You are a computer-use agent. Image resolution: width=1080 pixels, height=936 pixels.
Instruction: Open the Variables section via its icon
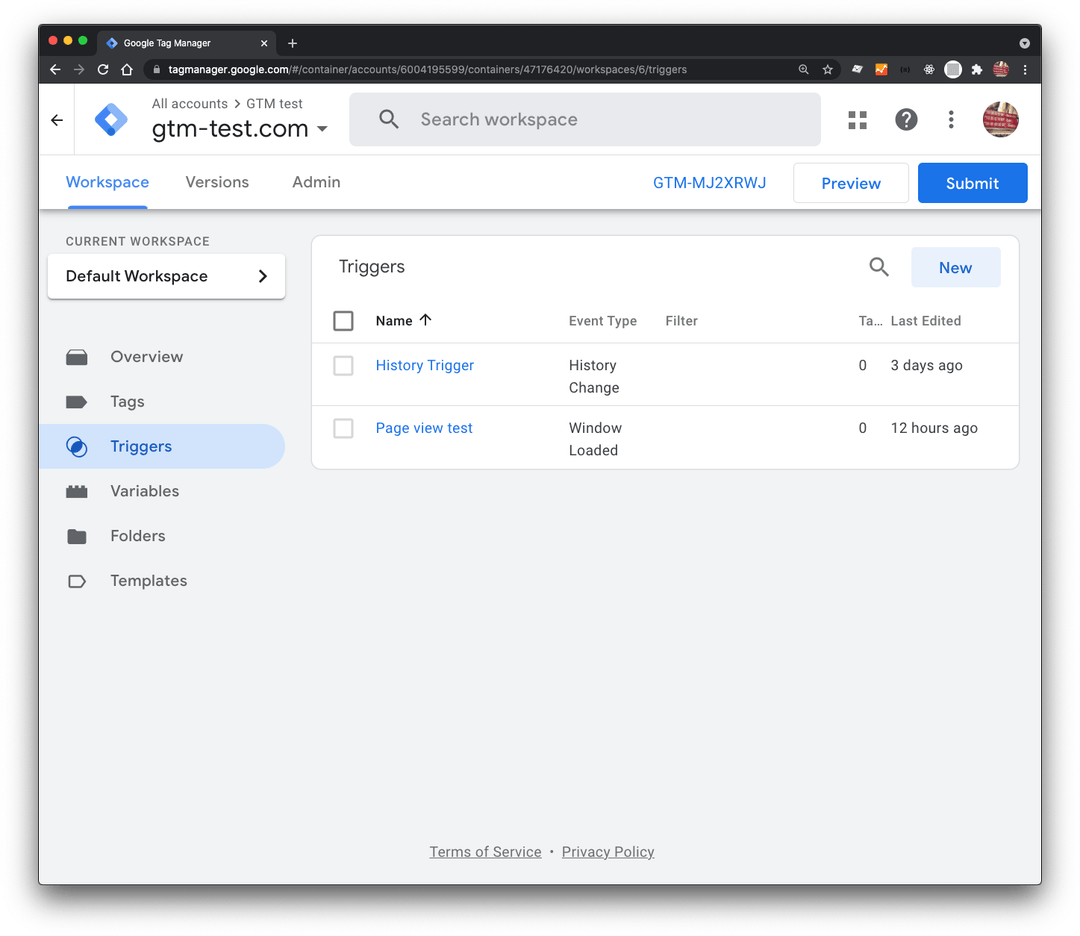point(77,491)
